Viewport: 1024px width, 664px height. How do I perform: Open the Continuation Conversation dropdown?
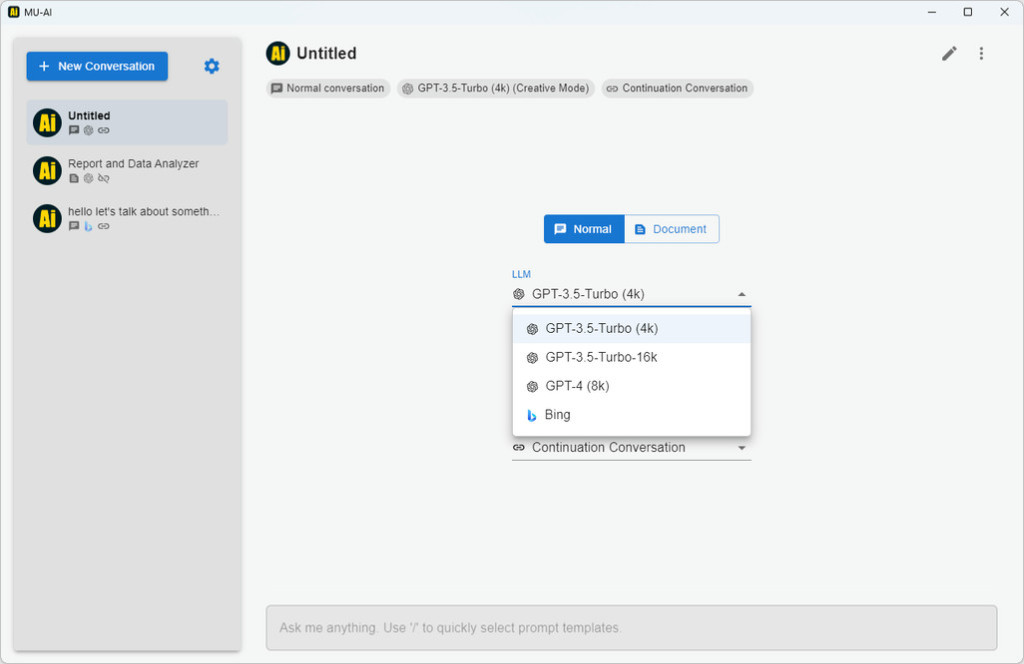632,448
